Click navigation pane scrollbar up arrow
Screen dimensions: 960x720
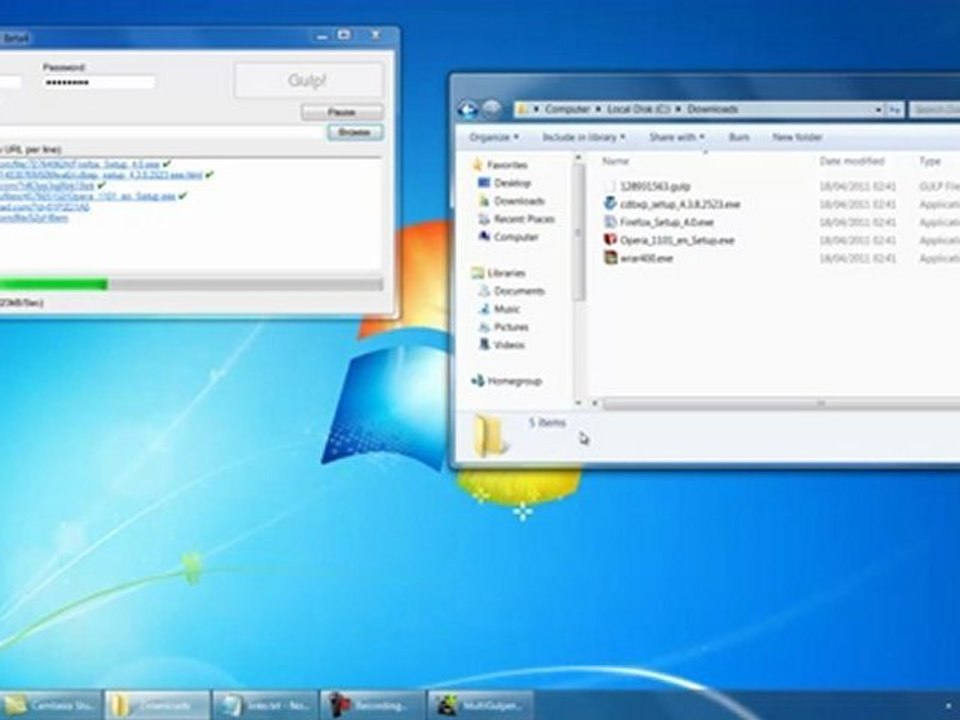pos(578,158)
